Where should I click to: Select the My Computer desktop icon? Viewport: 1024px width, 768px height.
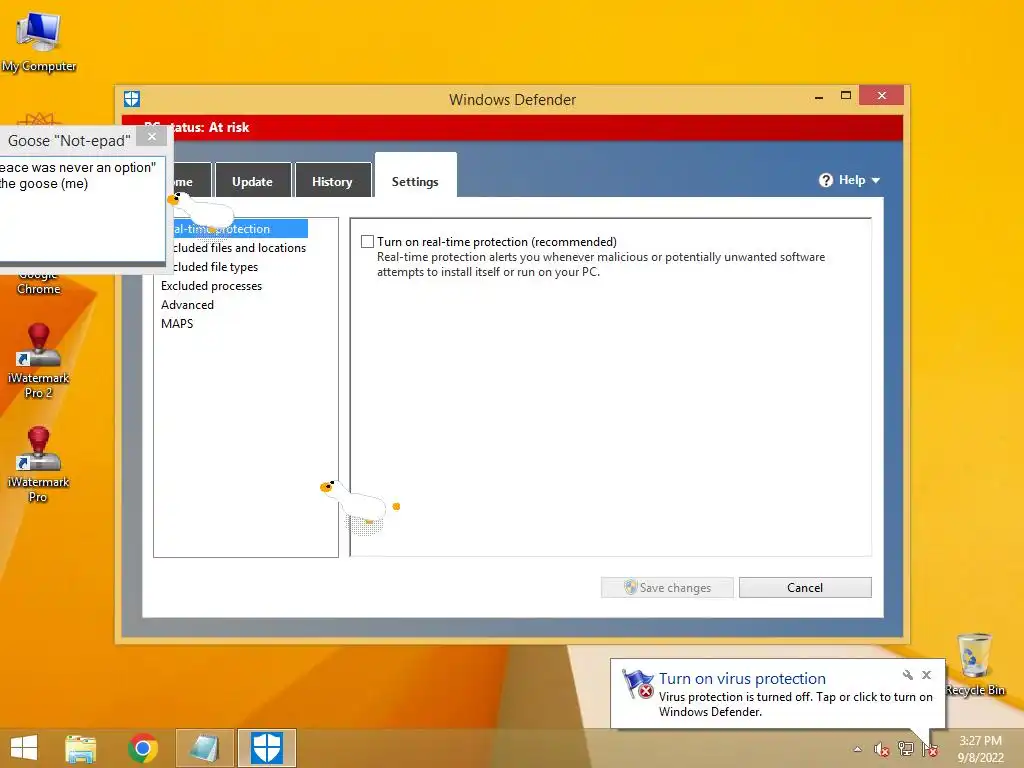[x=39, y=42]
